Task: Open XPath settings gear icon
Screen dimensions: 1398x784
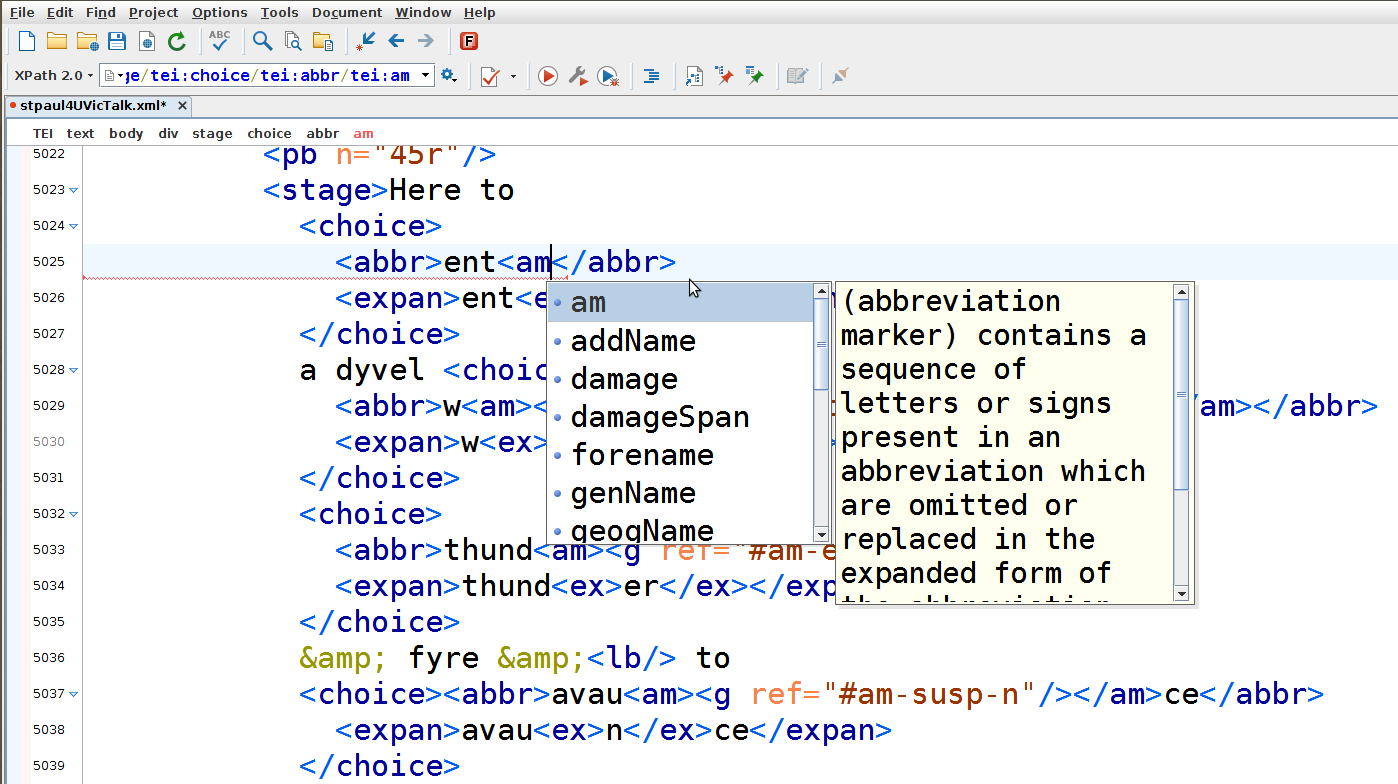Action: point(448,75)
